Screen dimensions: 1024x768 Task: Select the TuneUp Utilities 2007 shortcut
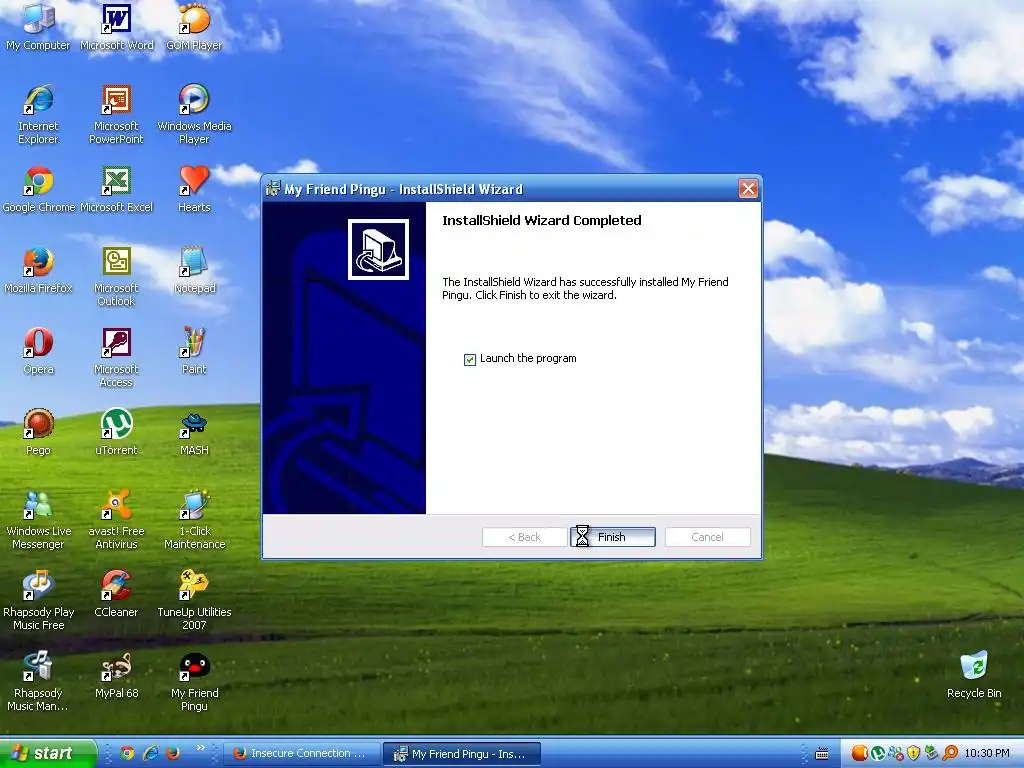194,600
